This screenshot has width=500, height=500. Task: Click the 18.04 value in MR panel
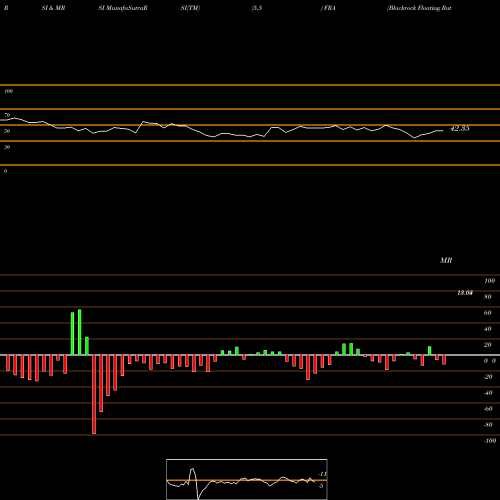coord(465,293)
